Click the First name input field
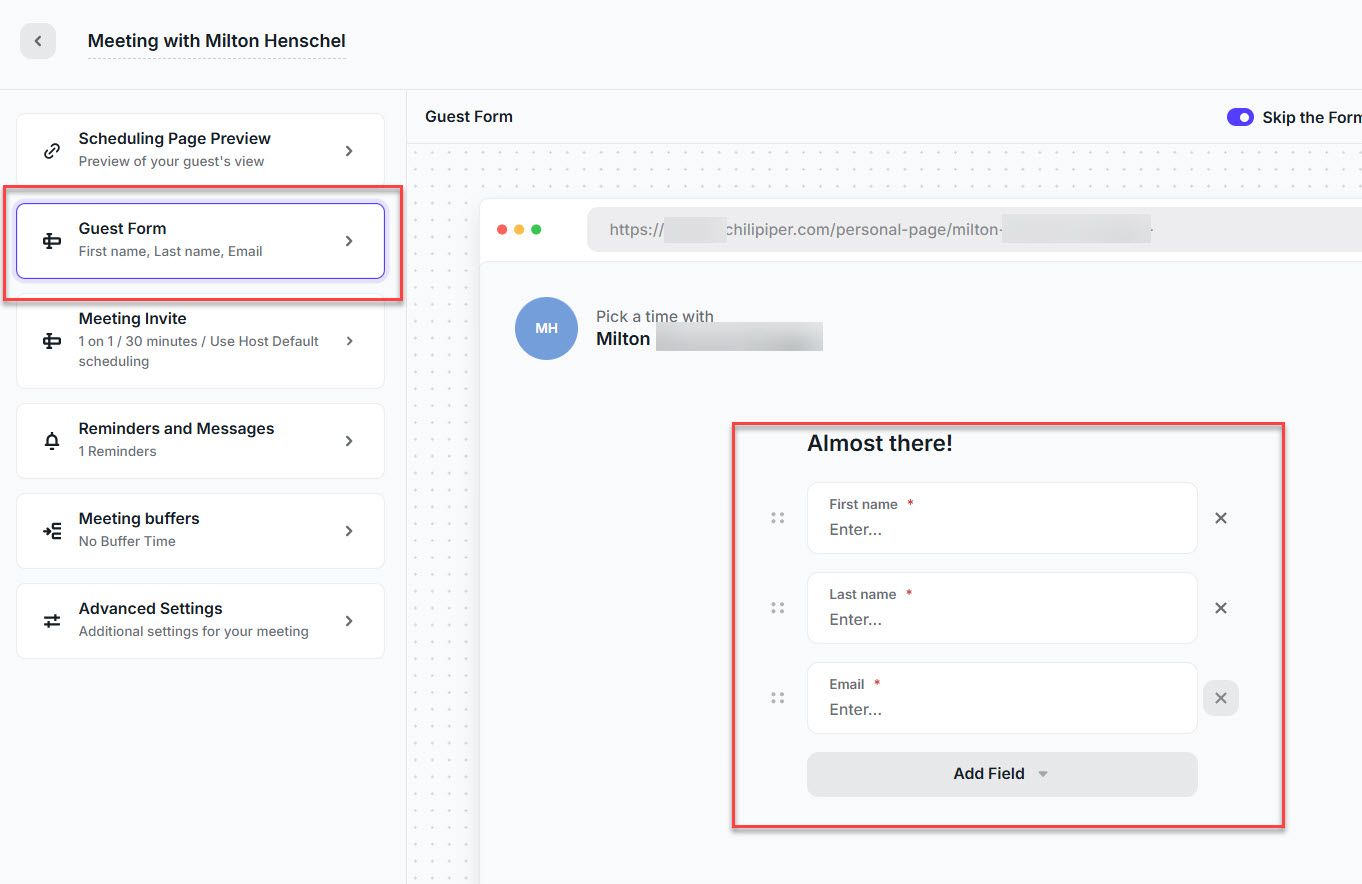 pos(1001,529)
